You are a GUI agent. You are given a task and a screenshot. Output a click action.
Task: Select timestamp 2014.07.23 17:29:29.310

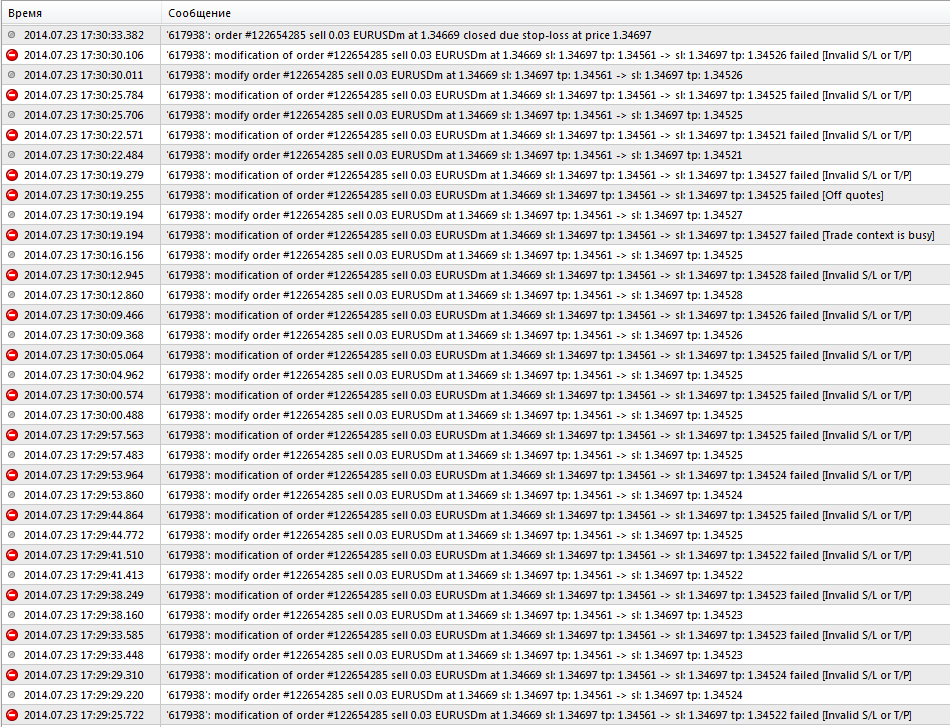[84, 675]
